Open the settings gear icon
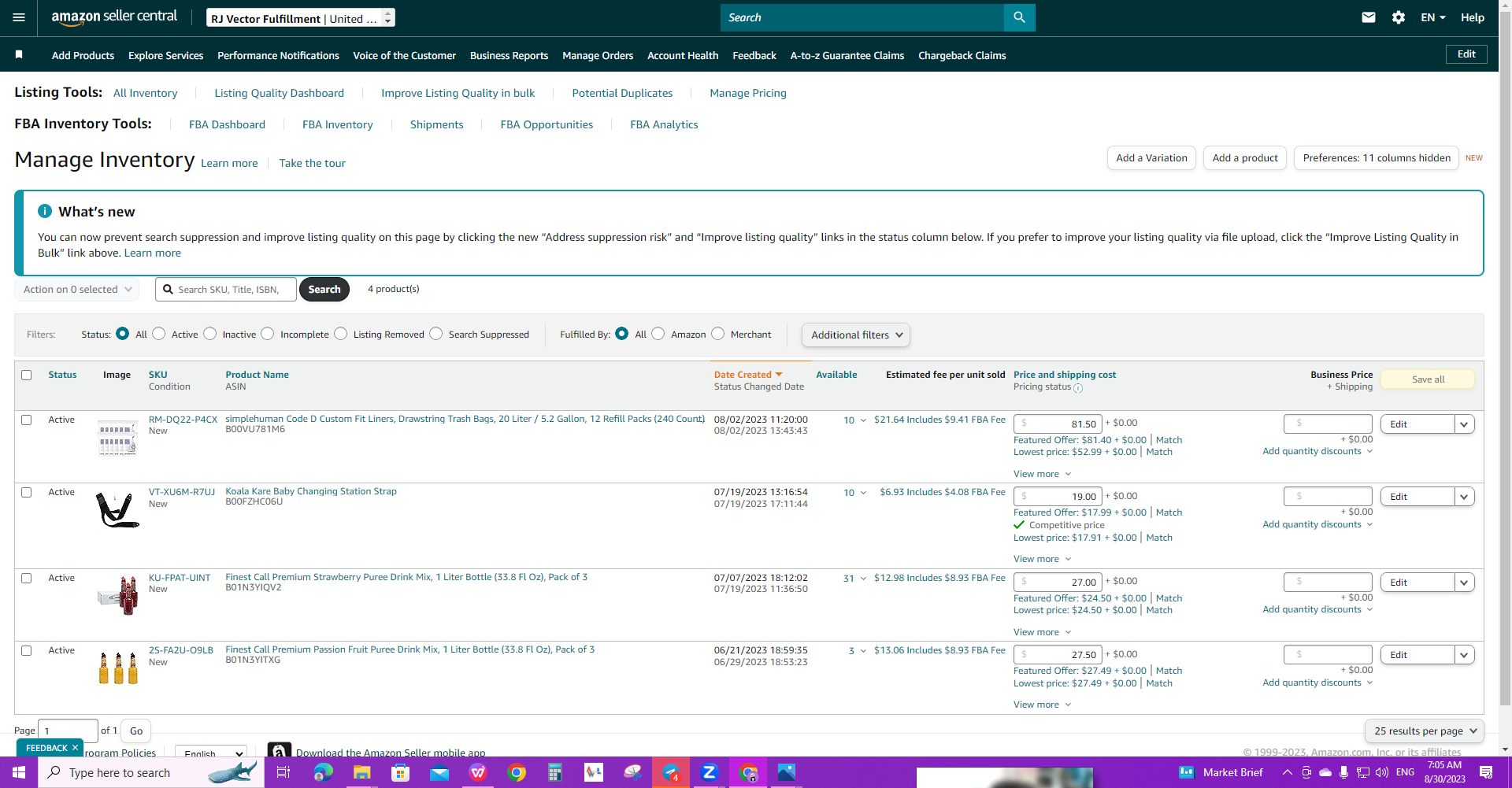This screenshot has height=788, width=1512. point(1399,17)
